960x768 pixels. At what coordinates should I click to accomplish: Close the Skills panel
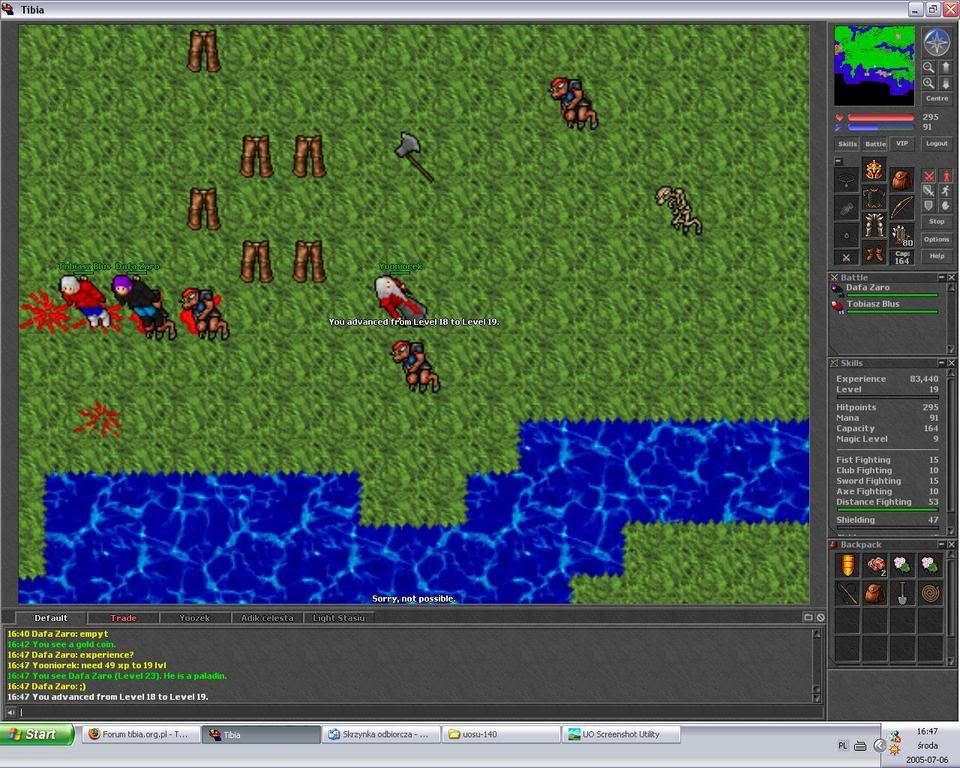[951, 363]
